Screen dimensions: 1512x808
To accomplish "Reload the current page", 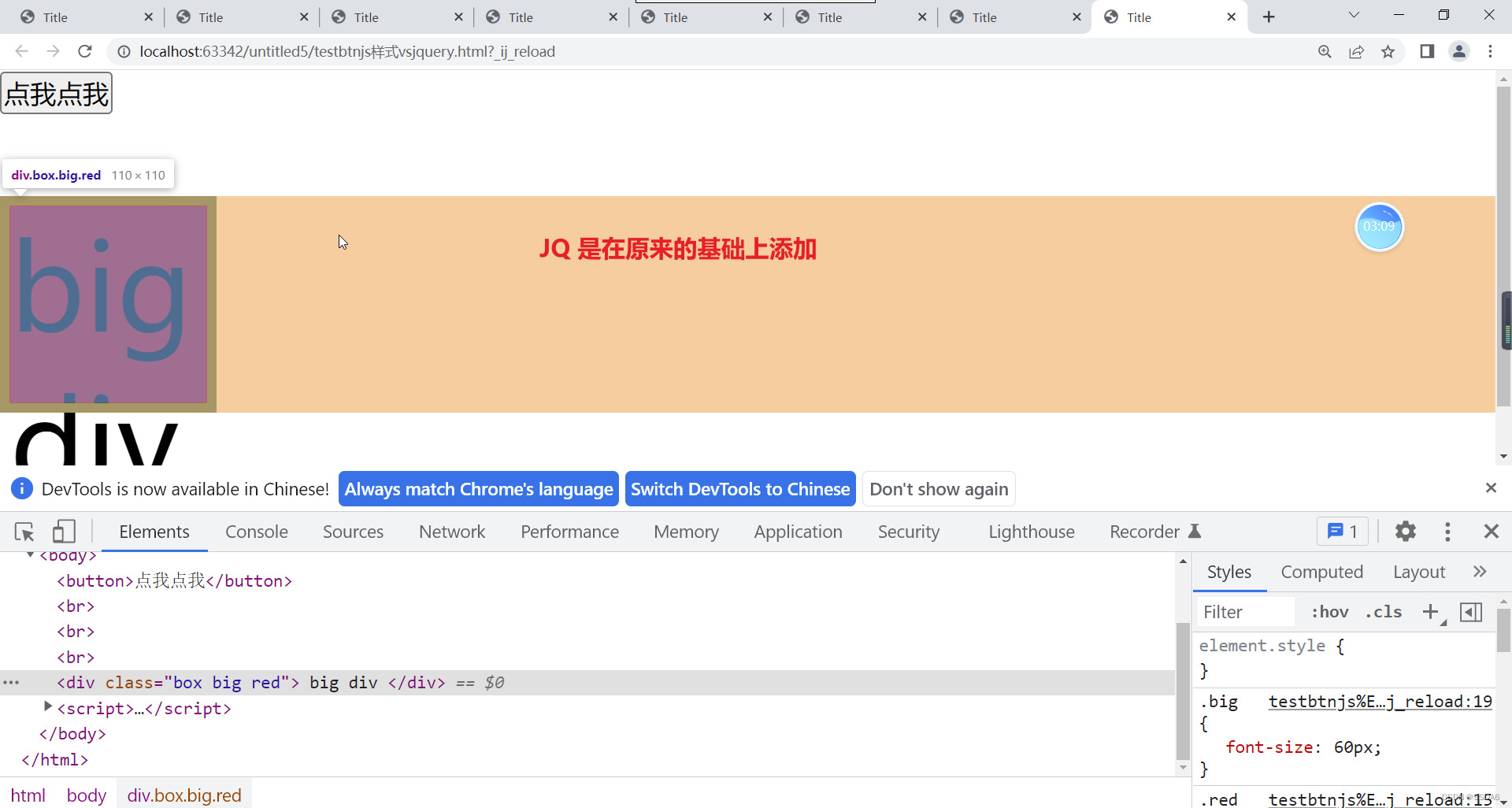I will [85, 51].
